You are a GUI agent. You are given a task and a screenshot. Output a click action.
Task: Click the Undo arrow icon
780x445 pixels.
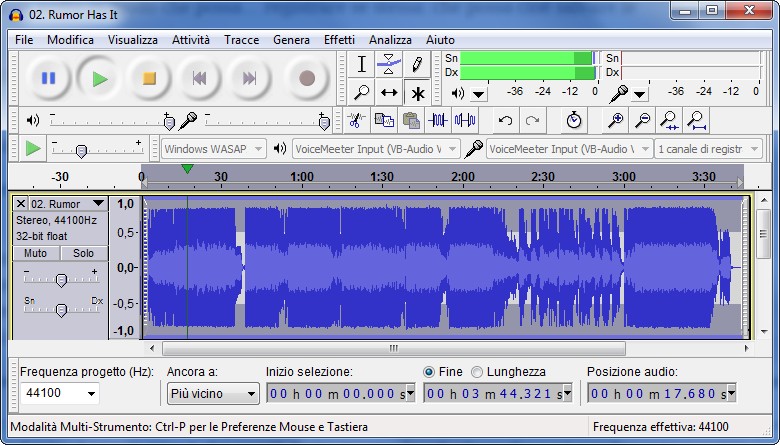(x=506, y=120)
